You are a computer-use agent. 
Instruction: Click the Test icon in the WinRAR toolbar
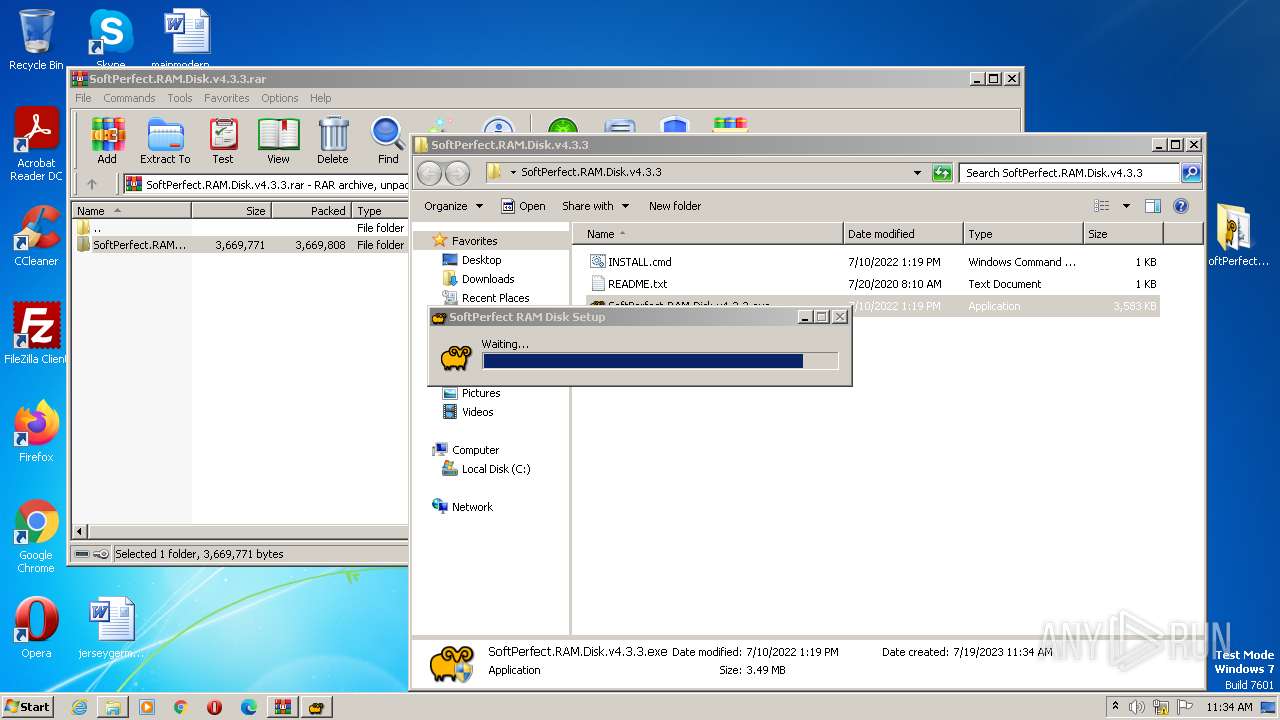pos(223,140)
